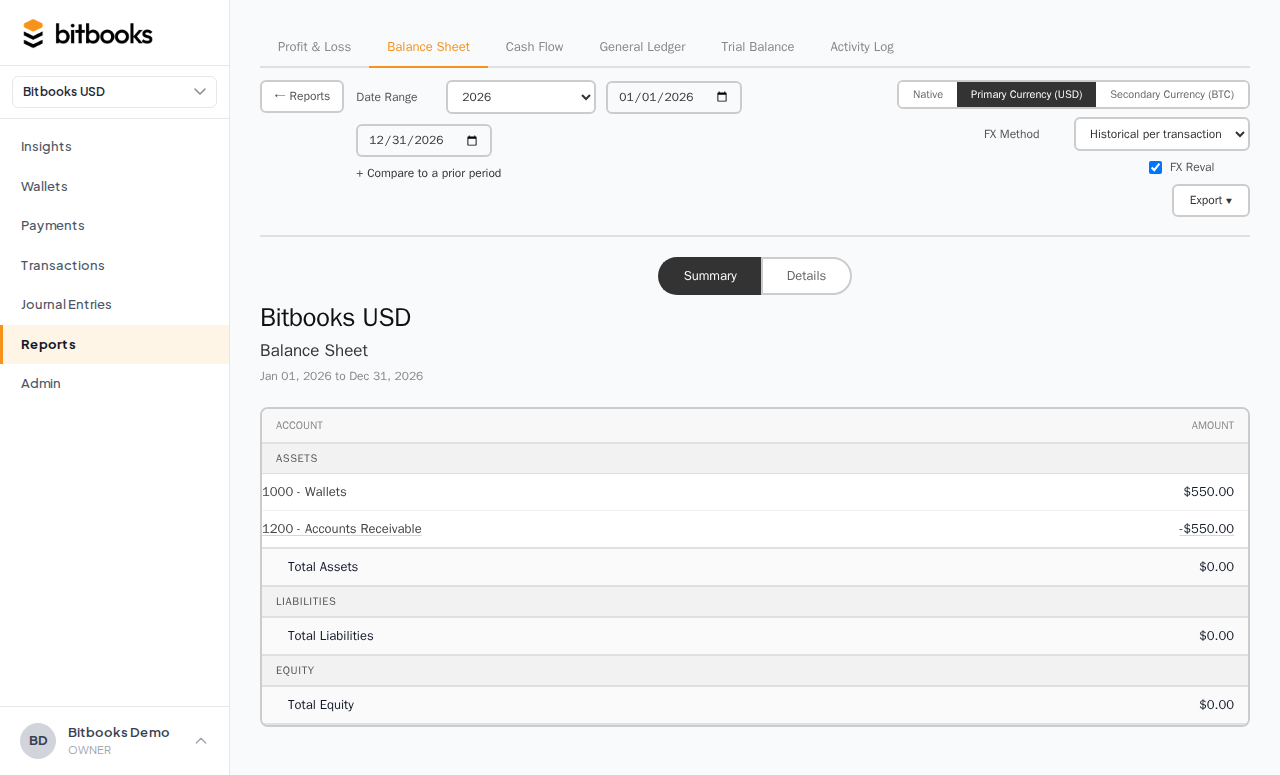The height and width of the screenshot is (775, 1280).
Task: Click the AMOUNT column header
Action: pos(1213,425)
